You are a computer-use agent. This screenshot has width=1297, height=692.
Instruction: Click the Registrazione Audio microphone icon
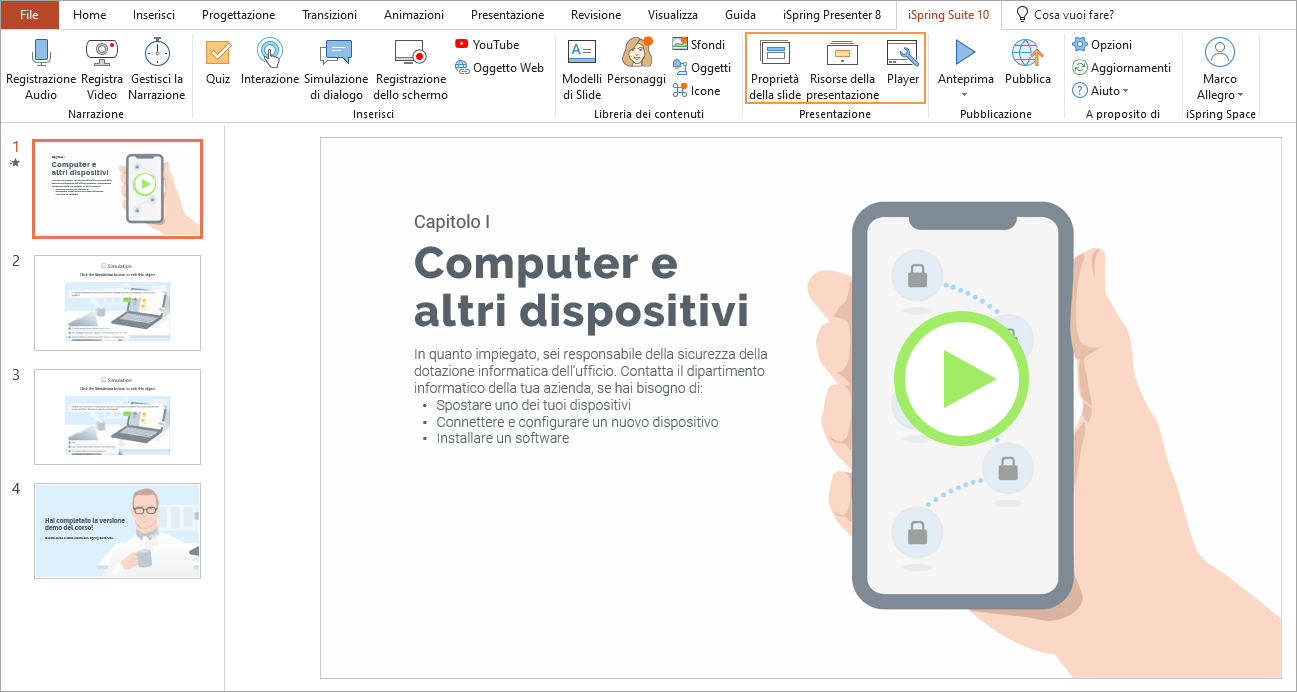click(x=41, y=53)
